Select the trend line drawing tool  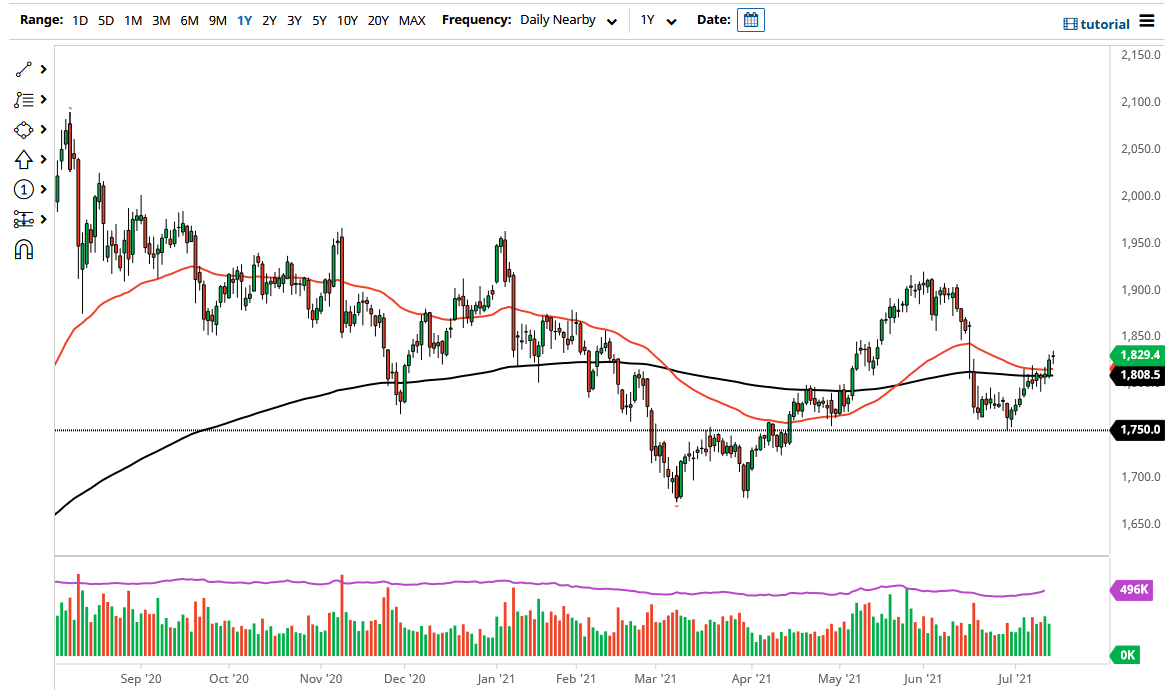tap(24, 69)
